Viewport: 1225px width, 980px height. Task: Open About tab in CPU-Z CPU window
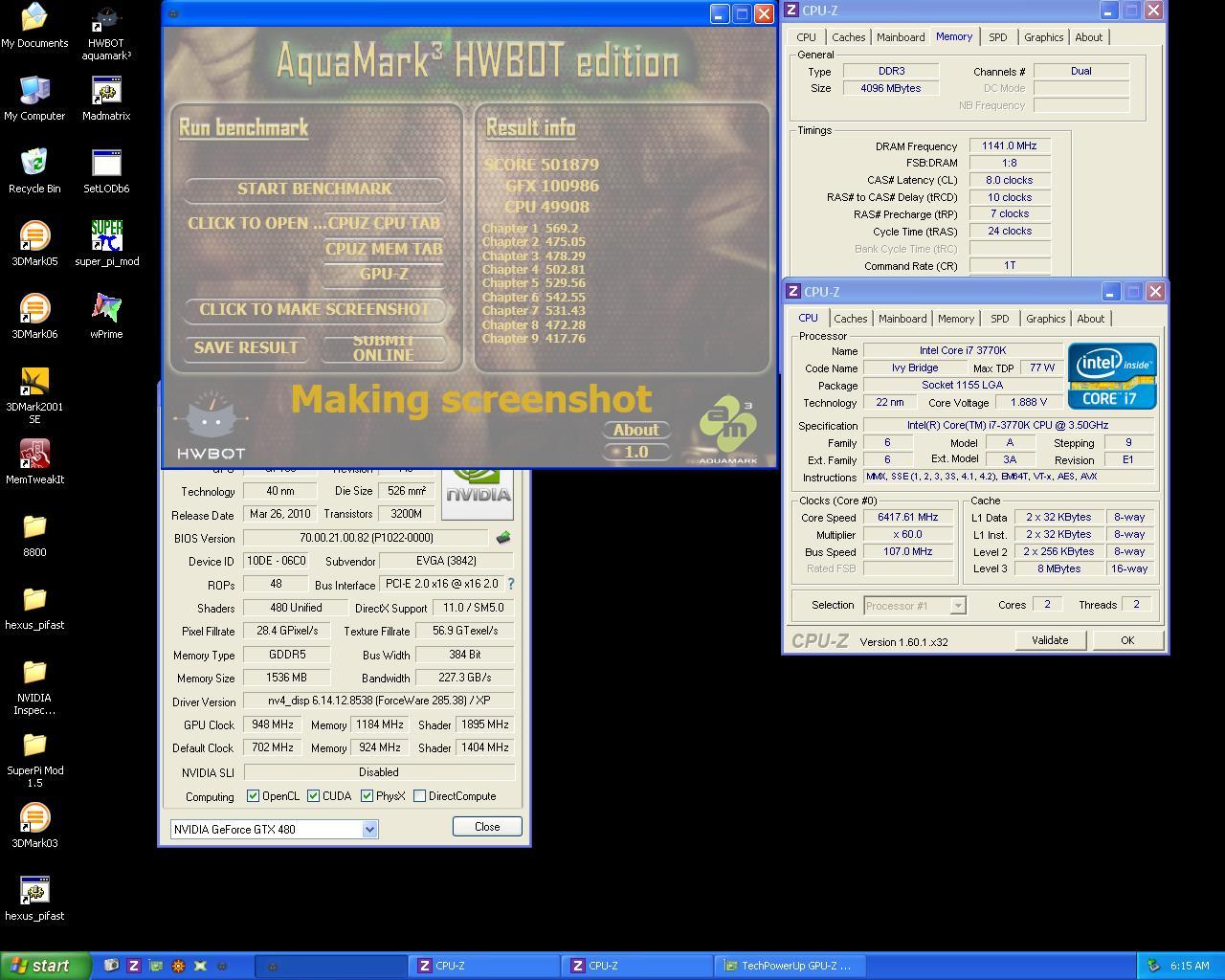[x=1091, y=319]
